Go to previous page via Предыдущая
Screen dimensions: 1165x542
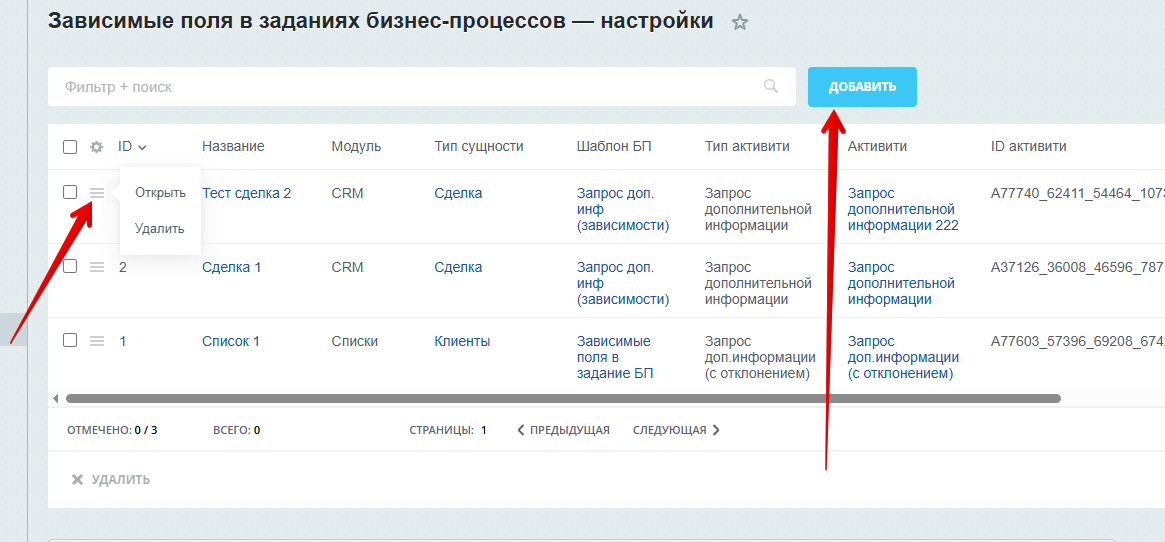[x=564, y=430]
